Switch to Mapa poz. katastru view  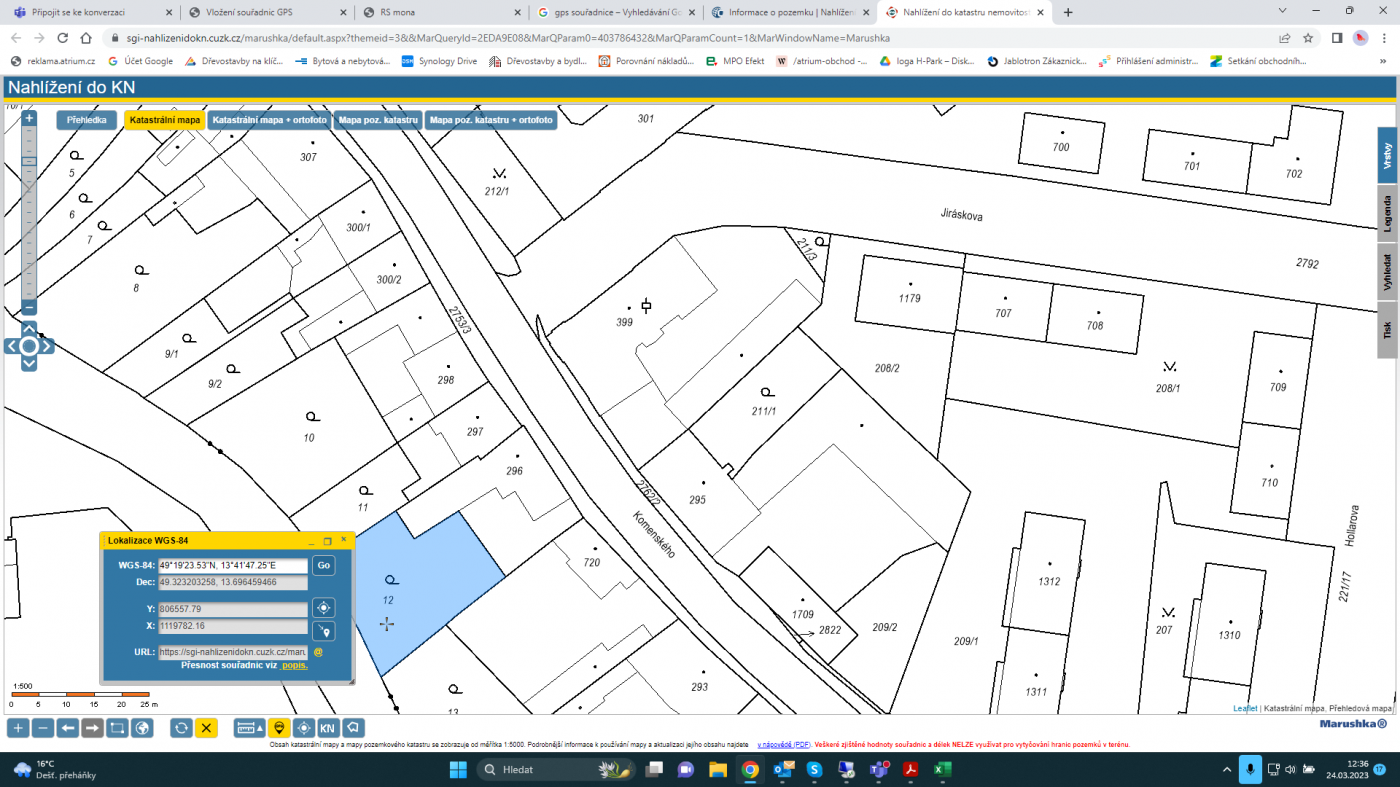377,120
